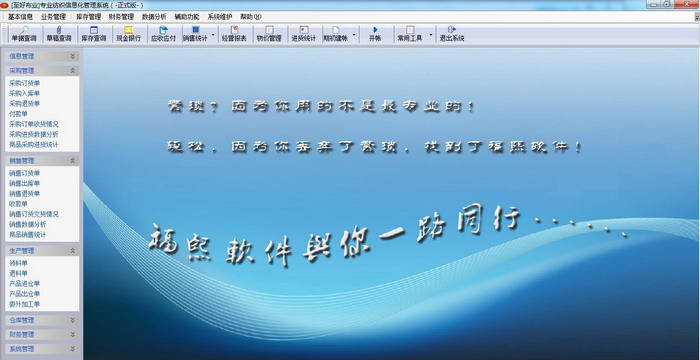
Task: Open the 辅助功能 menu
Action: click(187, 17)
